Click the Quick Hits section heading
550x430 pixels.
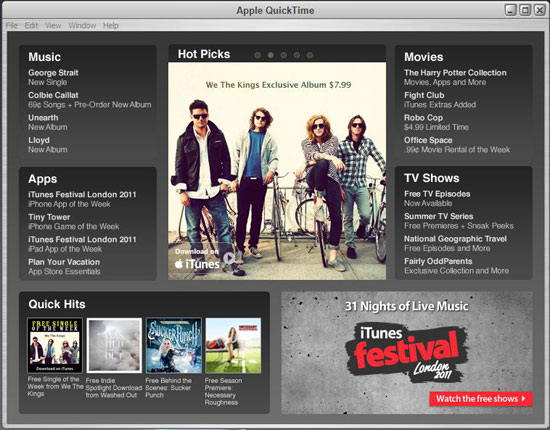click(x=57, y=304)
